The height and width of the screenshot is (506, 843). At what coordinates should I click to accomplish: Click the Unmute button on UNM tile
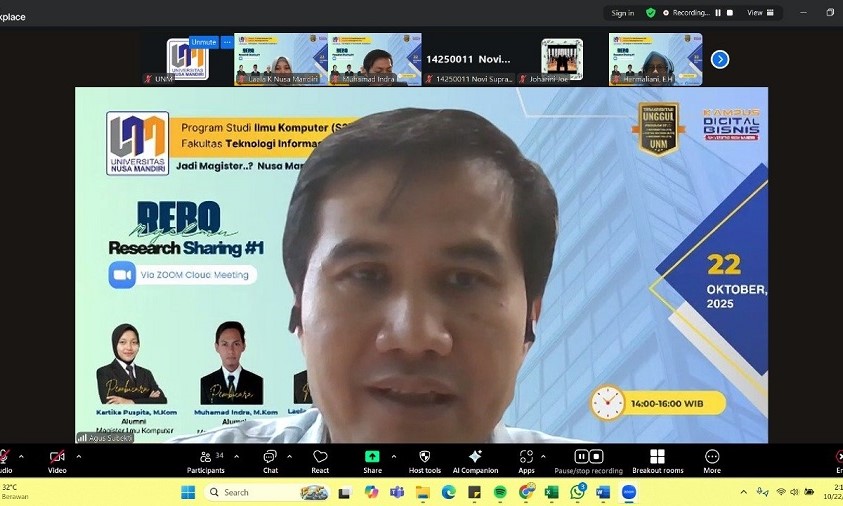pyautogui.click(x=203, y=42)
